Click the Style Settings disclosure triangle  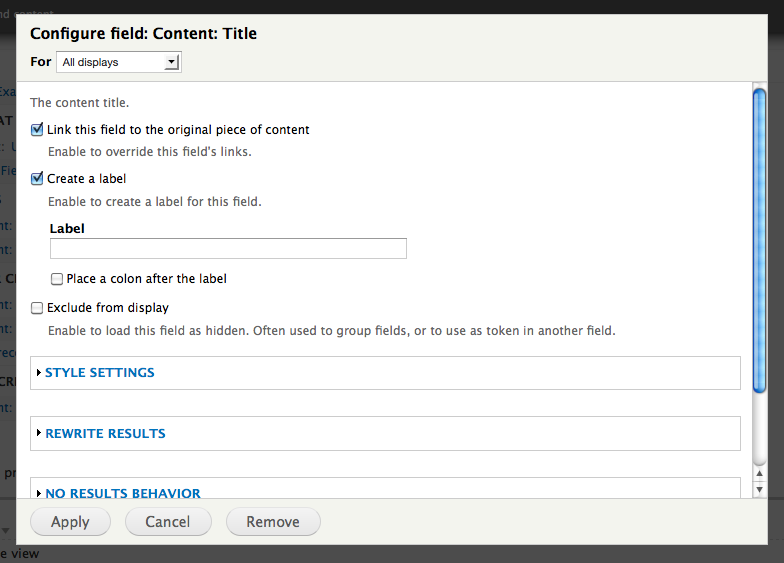[x=39, y=373]
